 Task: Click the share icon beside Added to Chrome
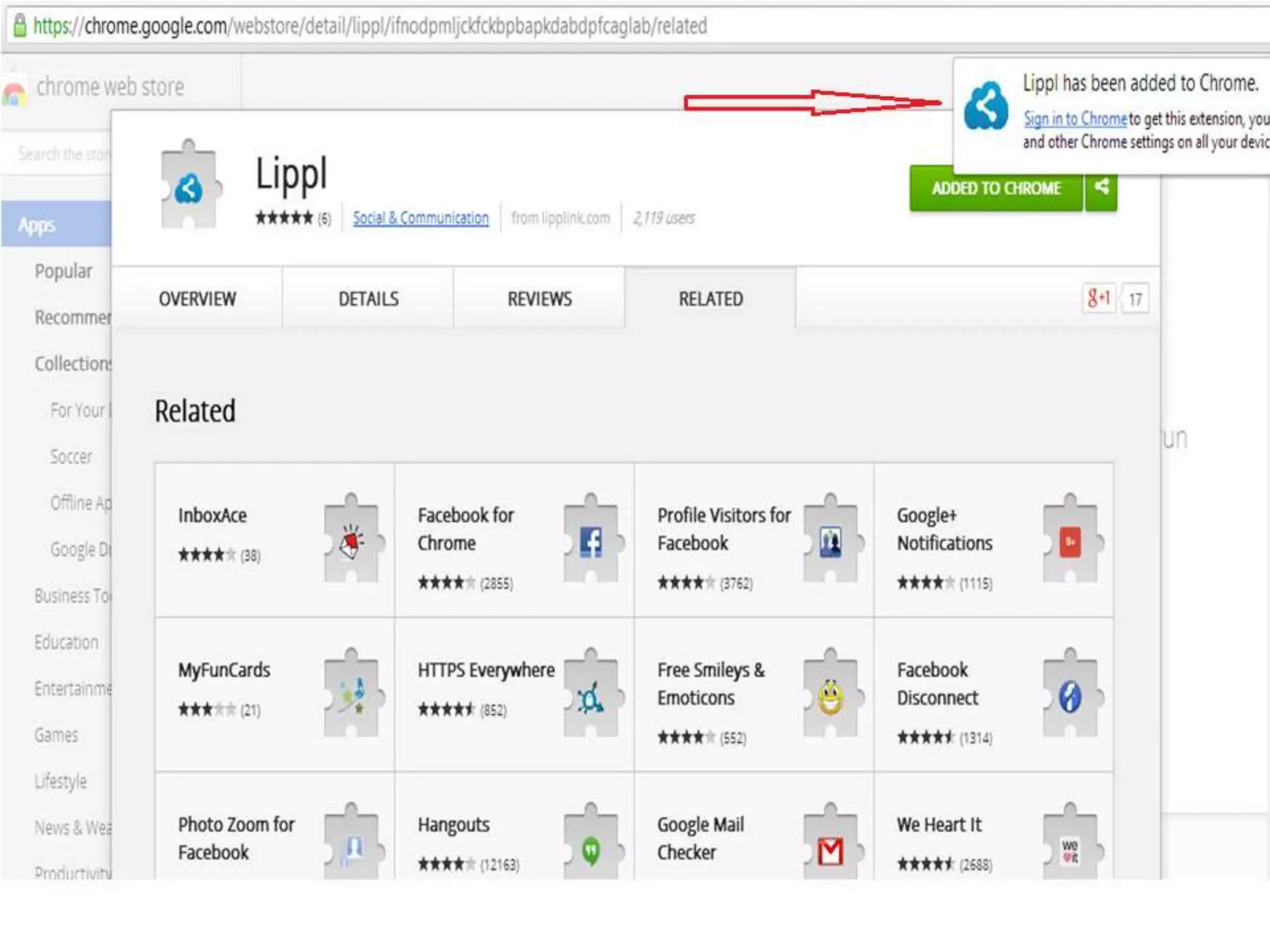pos(1101,188)
